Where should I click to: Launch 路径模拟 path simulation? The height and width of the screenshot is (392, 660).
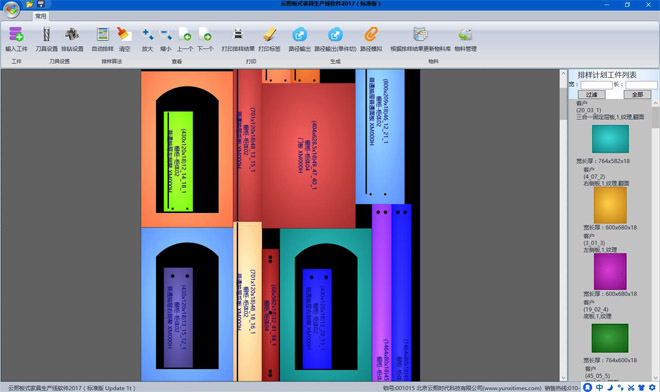[x=371, y=39]
